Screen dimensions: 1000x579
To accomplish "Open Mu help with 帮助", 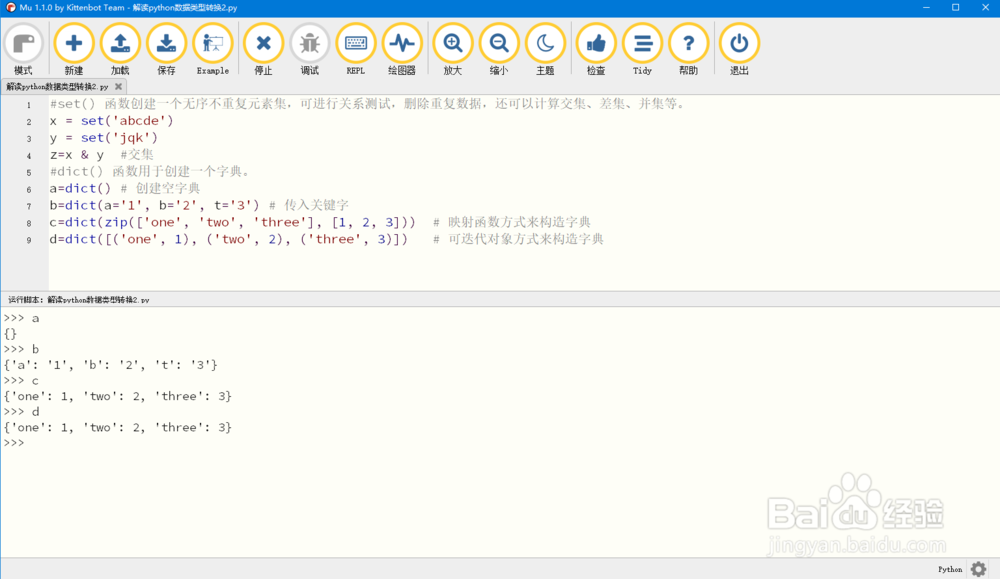I will [687, 47].
